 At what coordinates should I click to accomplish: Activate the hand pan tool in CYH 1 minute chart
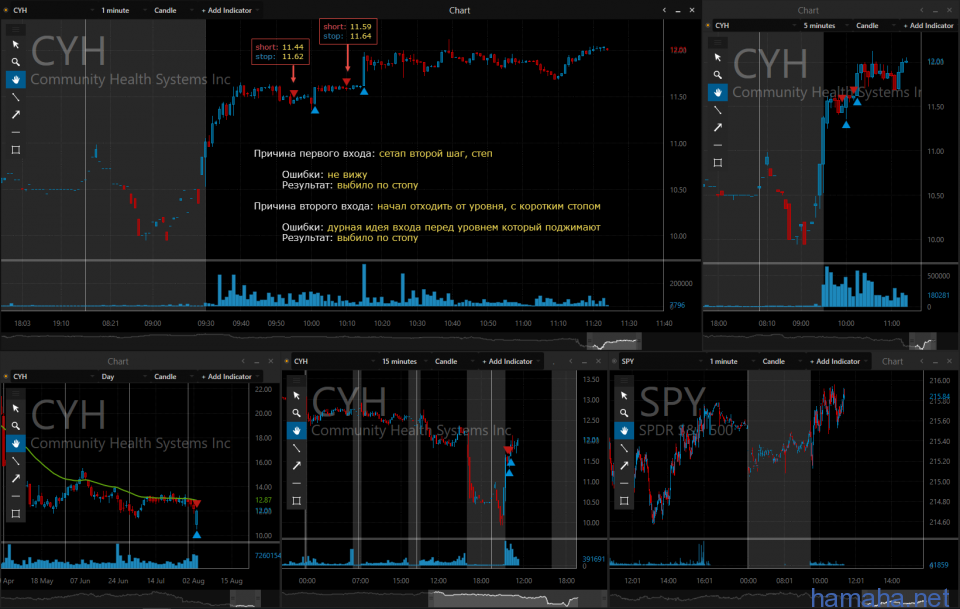(x=16, y=80)
